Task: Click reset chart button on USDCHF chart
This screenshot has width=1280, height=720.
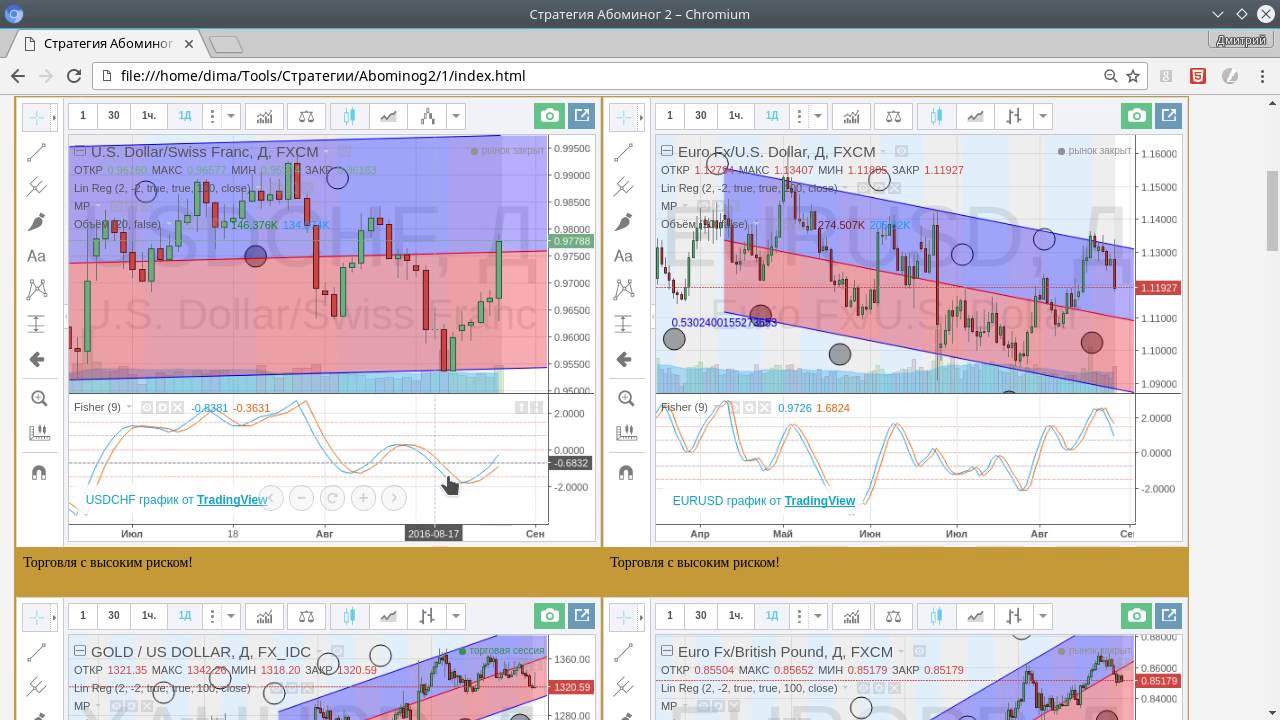Action: [332, 497]
